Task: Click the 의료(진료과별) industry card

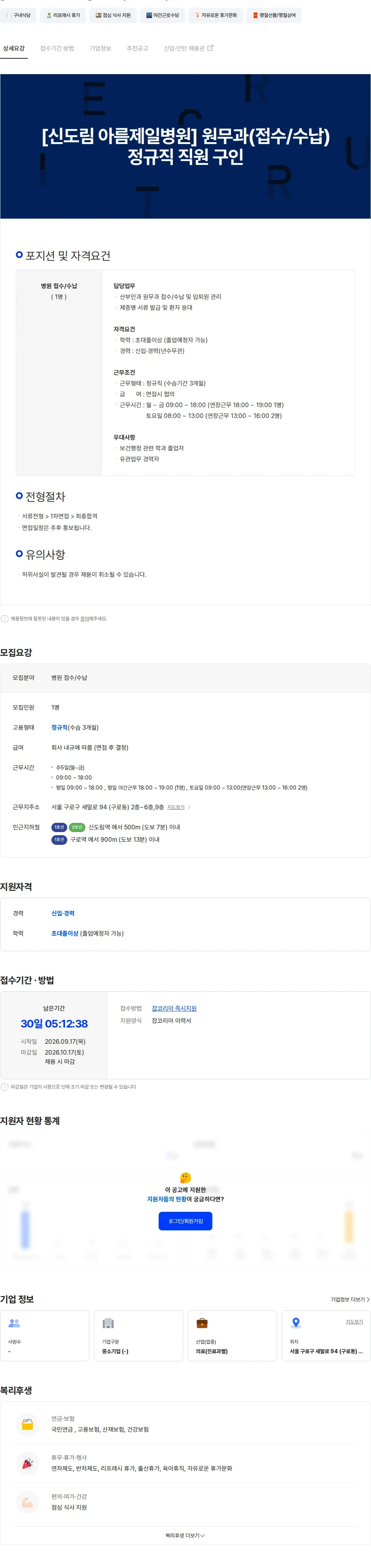Action: click(x=232, y=1335)
